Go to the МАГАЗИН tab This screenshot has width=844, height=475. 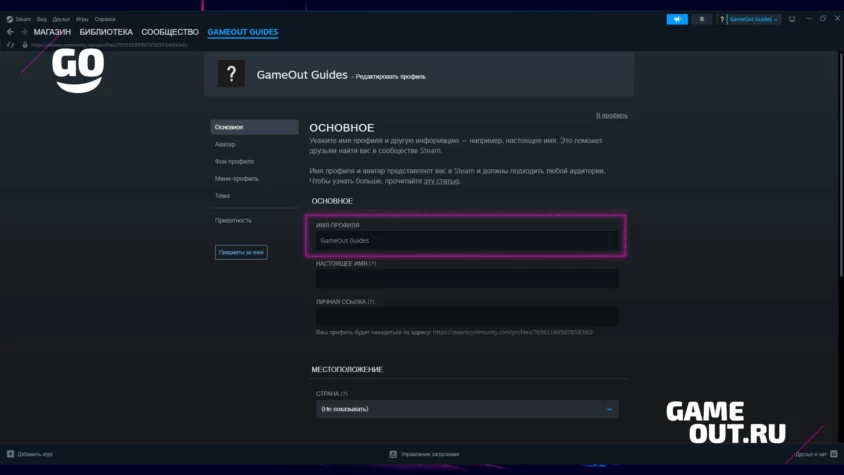click(52, 32)
